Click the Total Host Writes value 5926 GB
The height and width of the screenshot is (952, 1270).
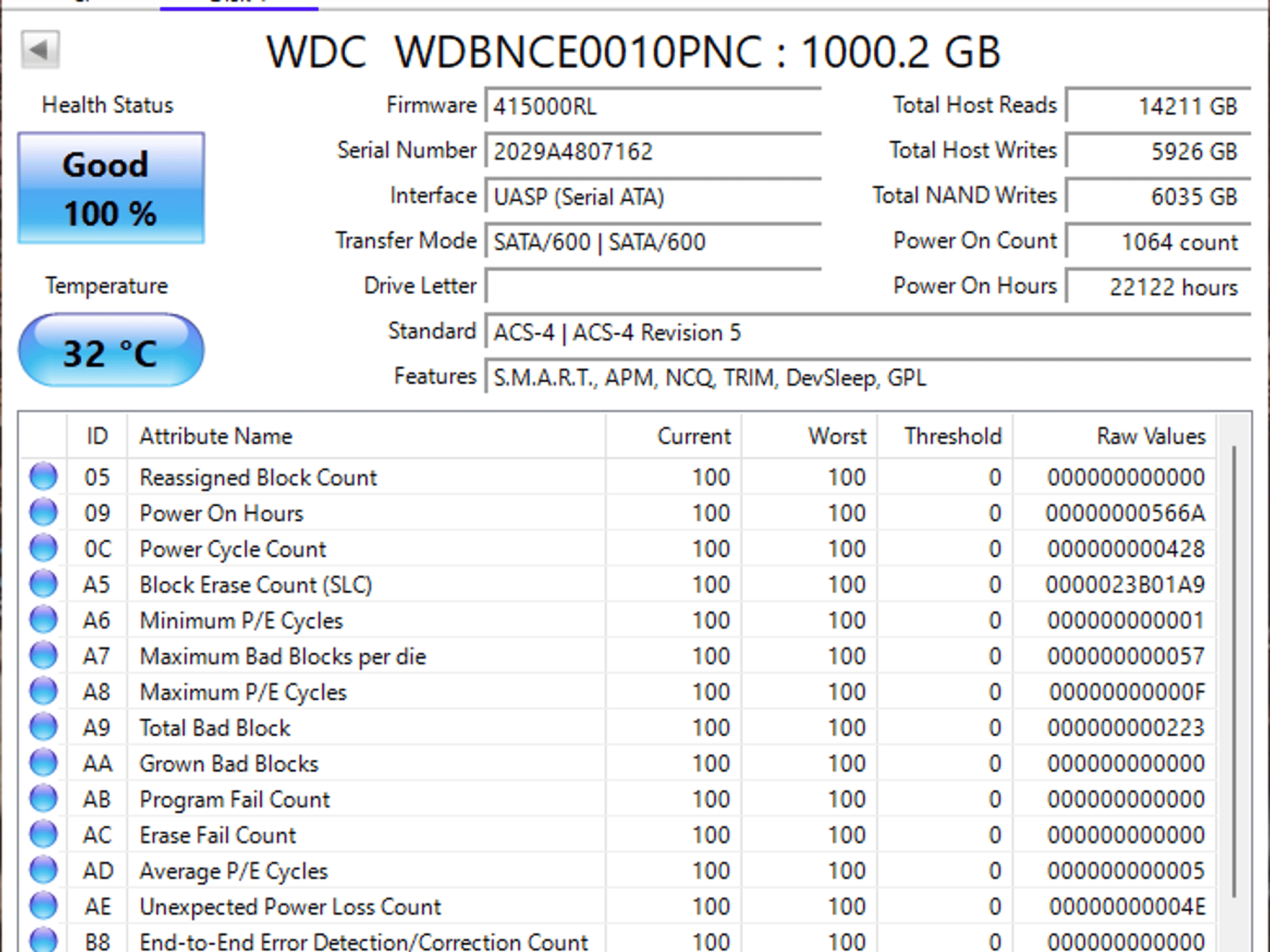(x=1158, y=151)
